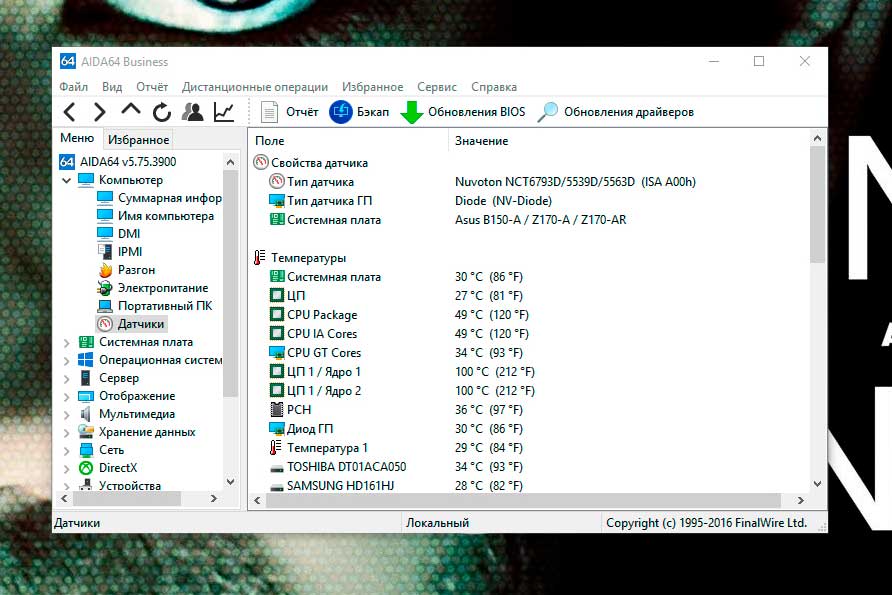Image resolution: width=892 pixels, height=595 pixels.
Task: Click the green BIOS update arrow icon
Action: click(x=411, y=112)
